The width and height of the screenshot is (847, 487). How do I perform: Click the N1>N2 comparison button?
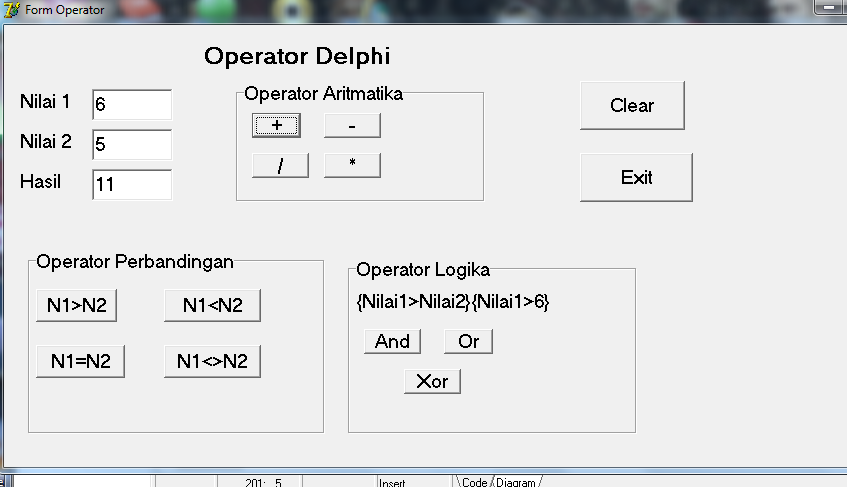(x=76, y=306)
